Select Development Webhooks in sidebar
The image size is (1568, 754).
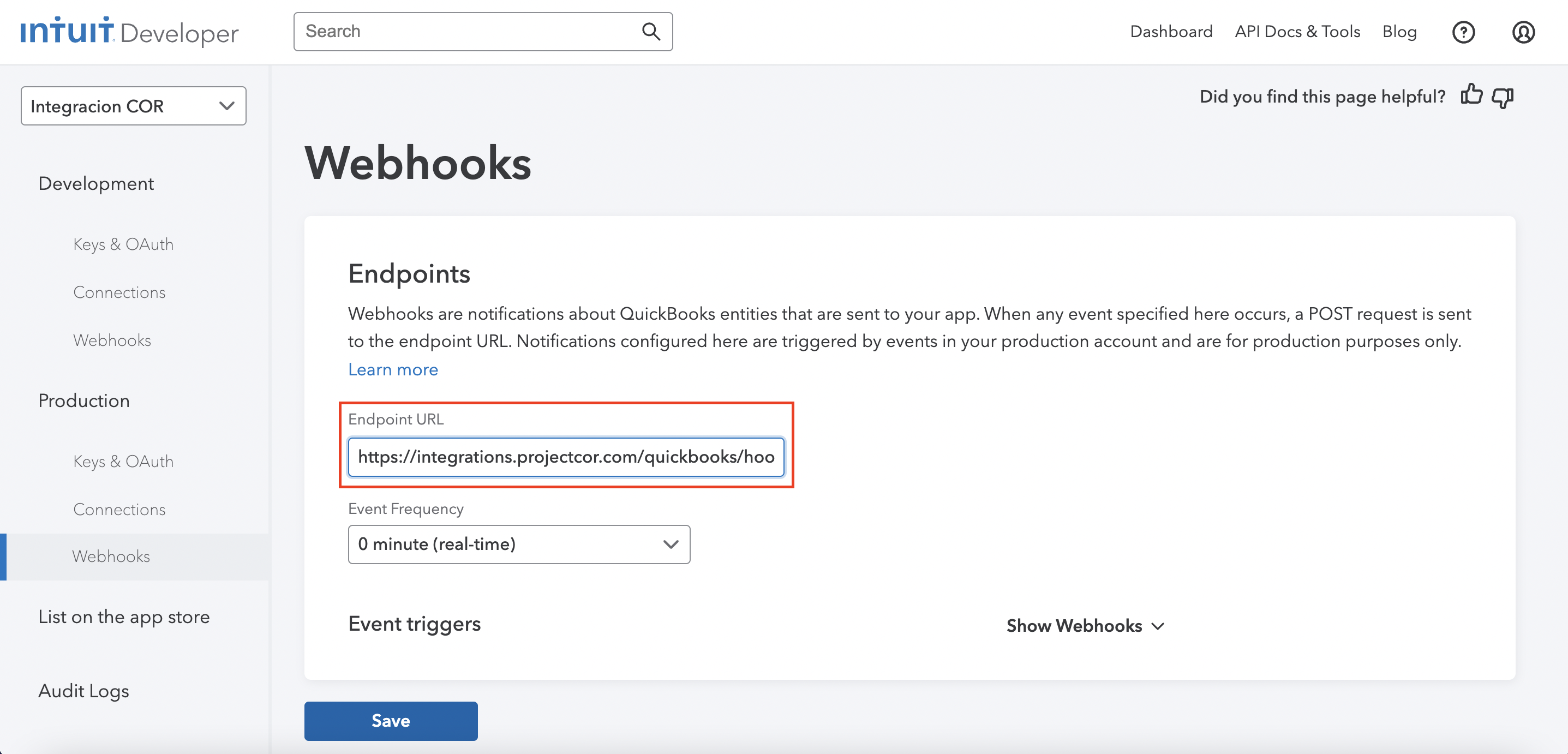coord(112,340)
